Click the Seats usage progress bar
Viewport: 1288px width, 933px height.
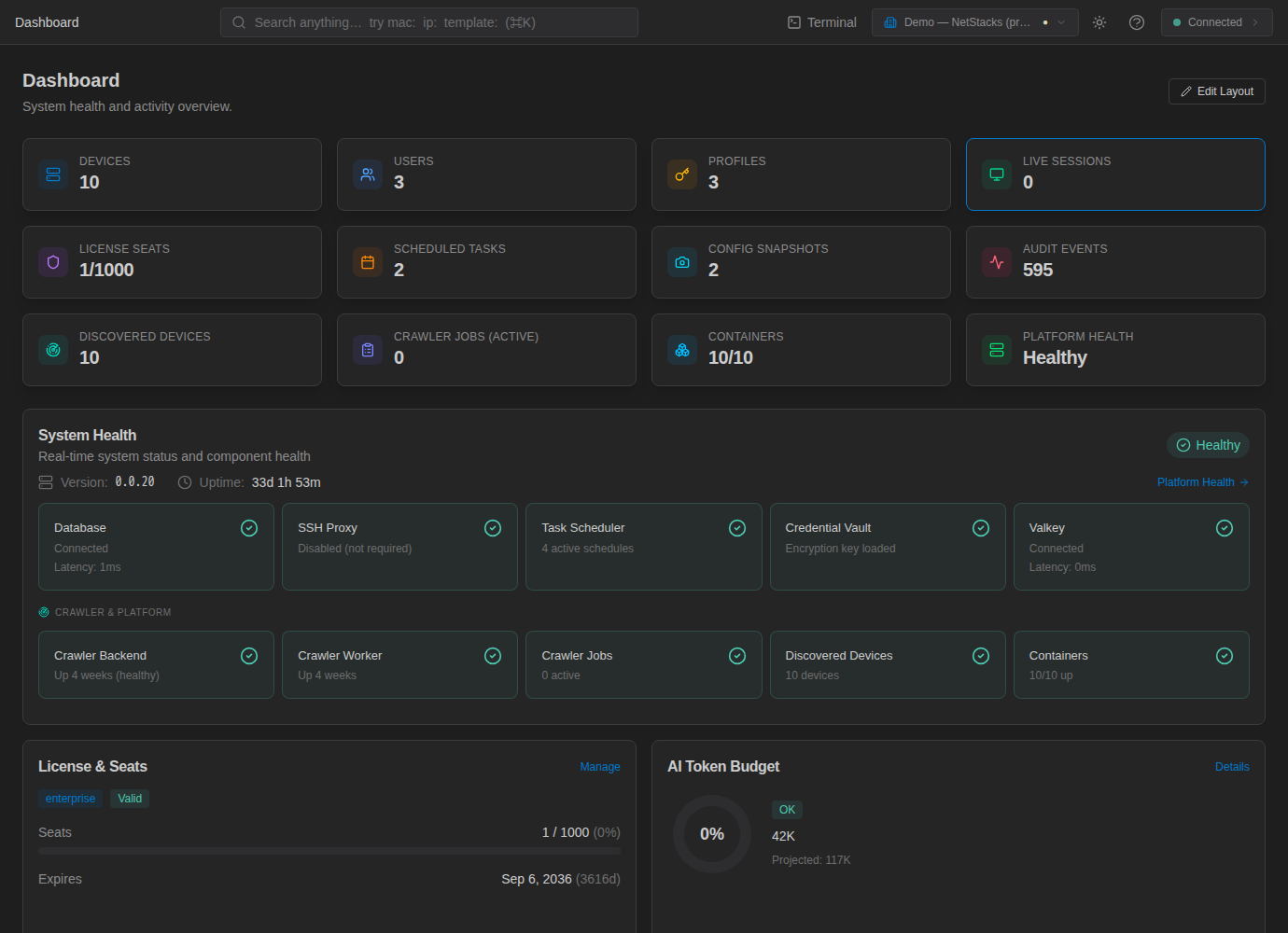click(x=329, y=851)
